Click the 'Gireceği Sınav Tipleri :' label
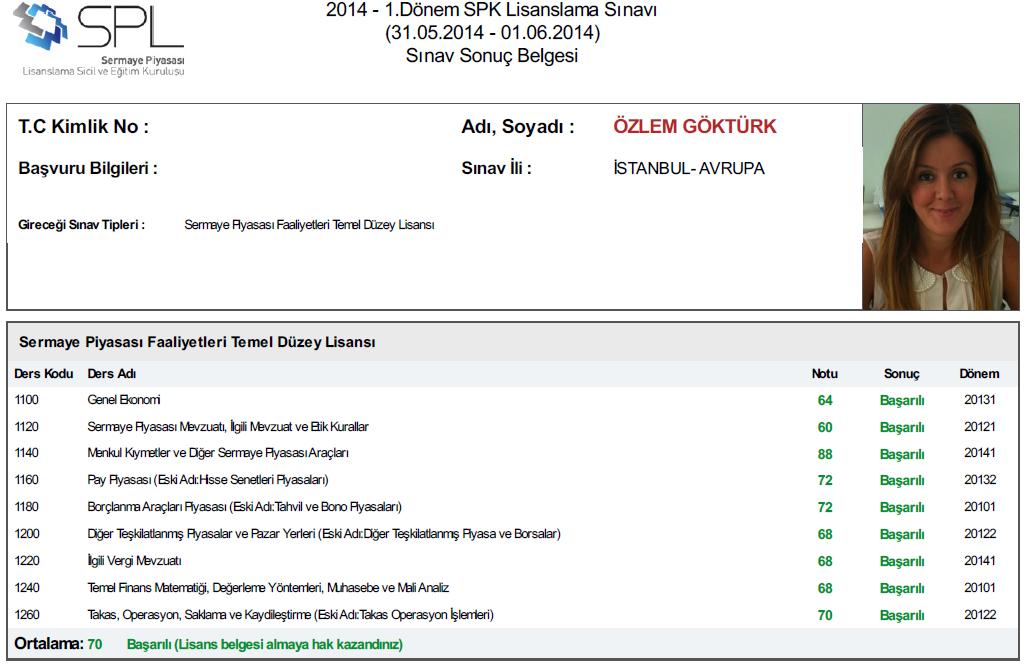This screenshot has height=669, width=1028. (x=81, y=225)
